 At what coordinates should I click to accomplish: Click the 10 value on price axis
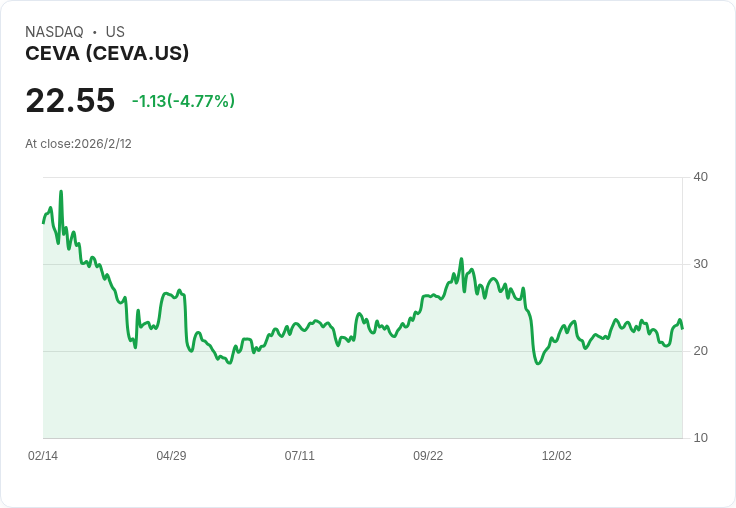700,438
